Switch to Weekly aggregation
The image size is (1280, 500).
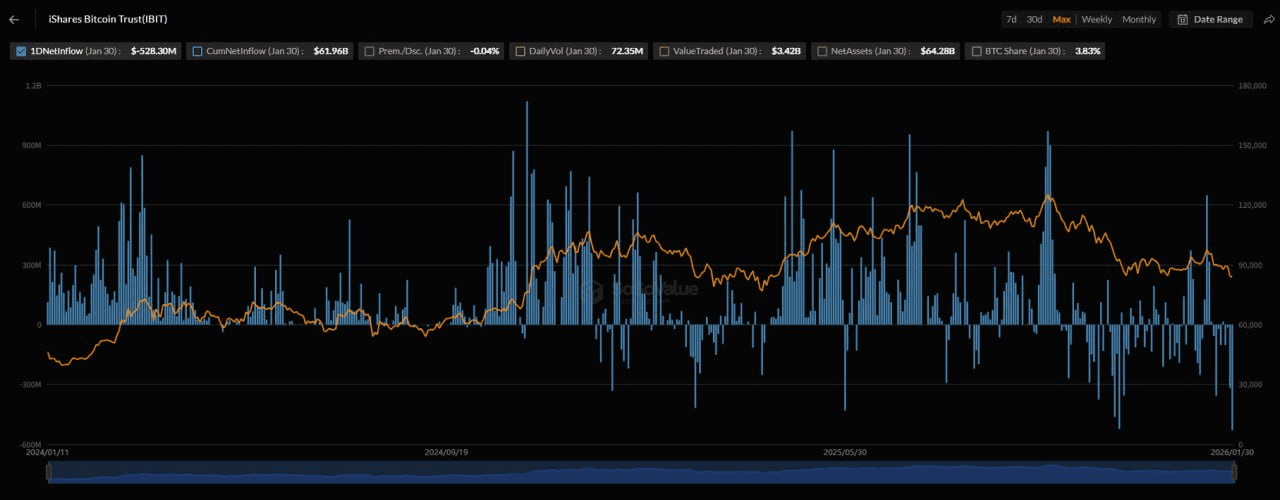click(x=1096, y=19)
